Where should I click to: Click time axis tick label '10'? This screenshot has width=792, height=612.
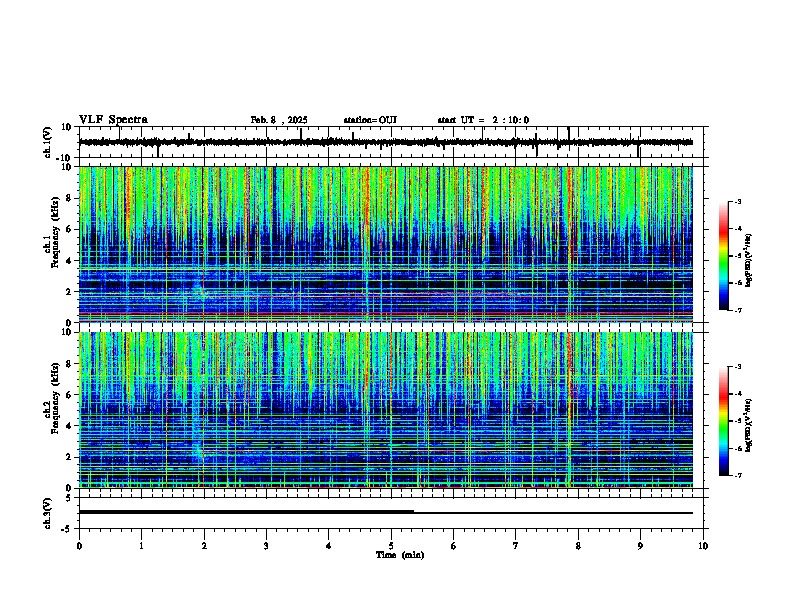[x=703, y=546]
